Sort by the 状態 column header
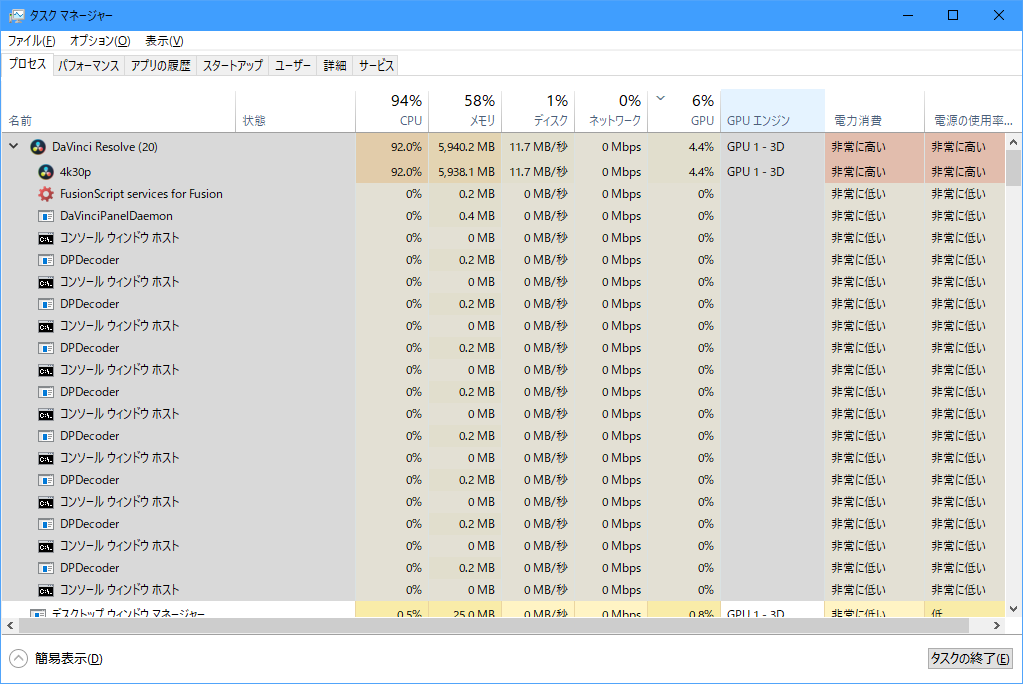 [x=296, y=111]
